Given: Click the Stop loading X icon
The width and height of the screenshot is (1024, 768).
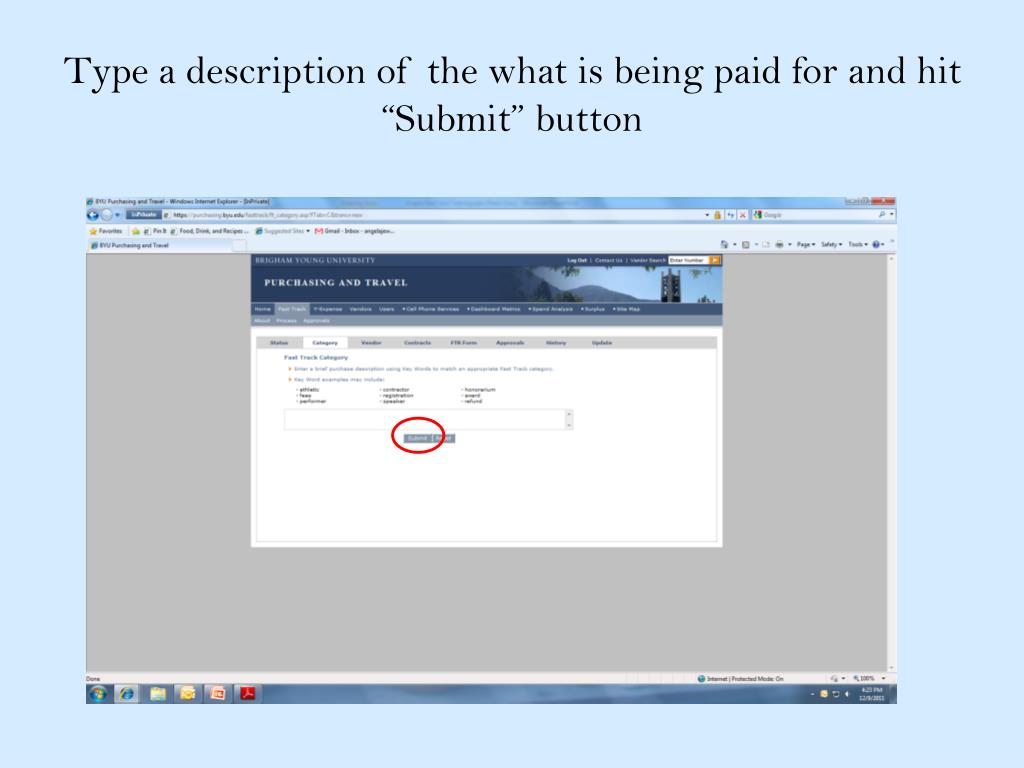Looking at the screenshot, I should 742,214.
